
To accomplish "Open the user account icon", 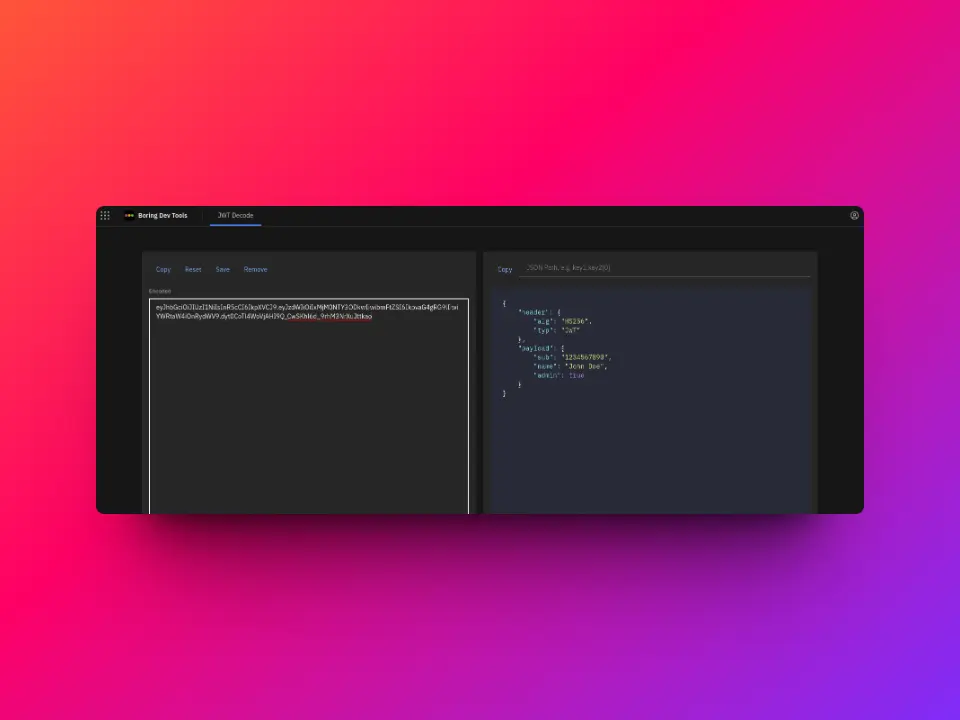I will coord(854,215).
